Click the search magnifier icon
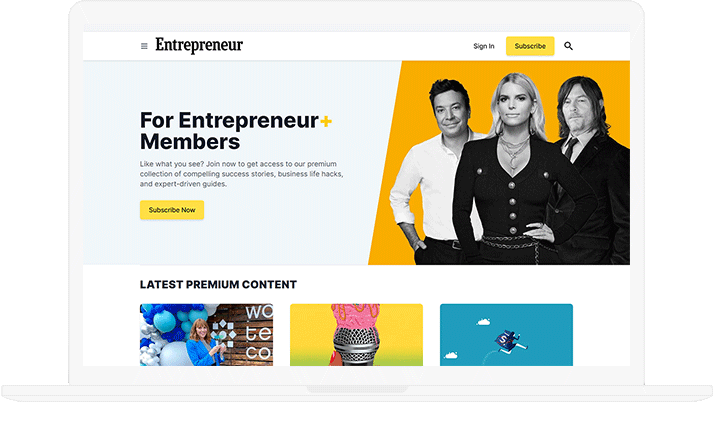The width and height of the screenshot is (715, 430). tap(568, 46)
